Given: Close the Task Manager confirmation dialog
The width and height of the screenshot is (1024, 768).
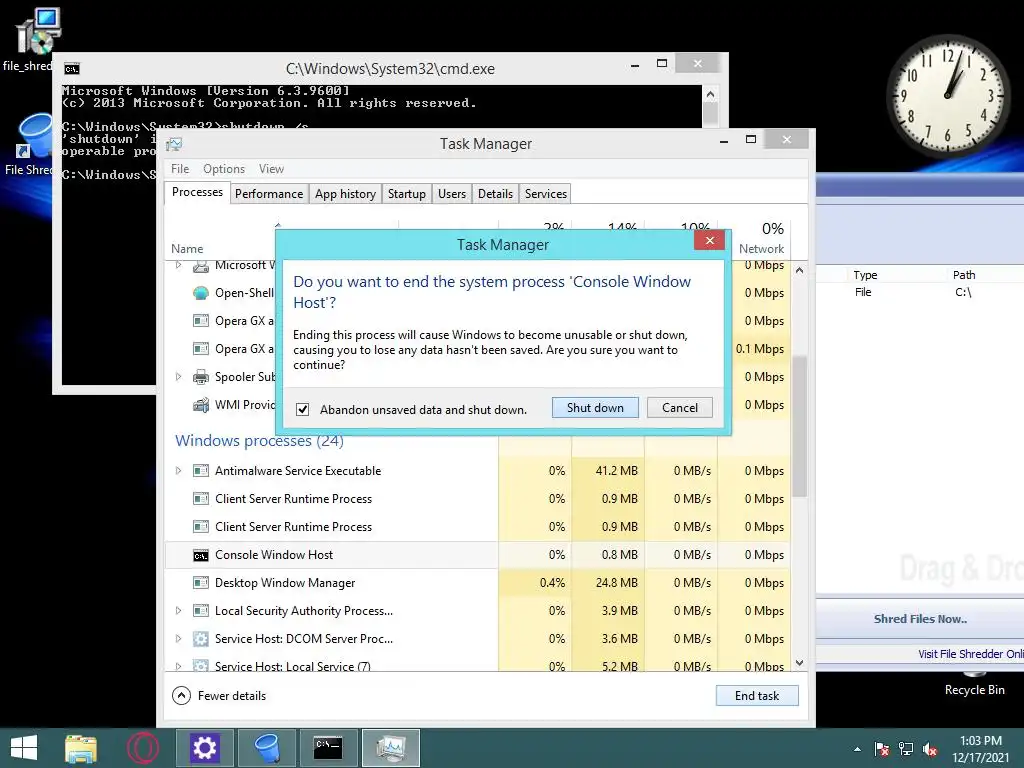Looking at the screenshot, I should [710, 240].
